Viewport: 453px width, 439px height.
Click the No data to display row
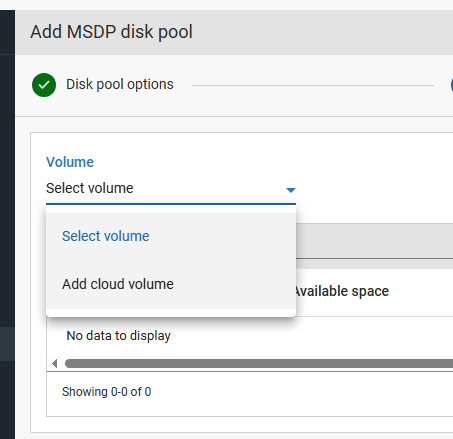click(250, 336)
